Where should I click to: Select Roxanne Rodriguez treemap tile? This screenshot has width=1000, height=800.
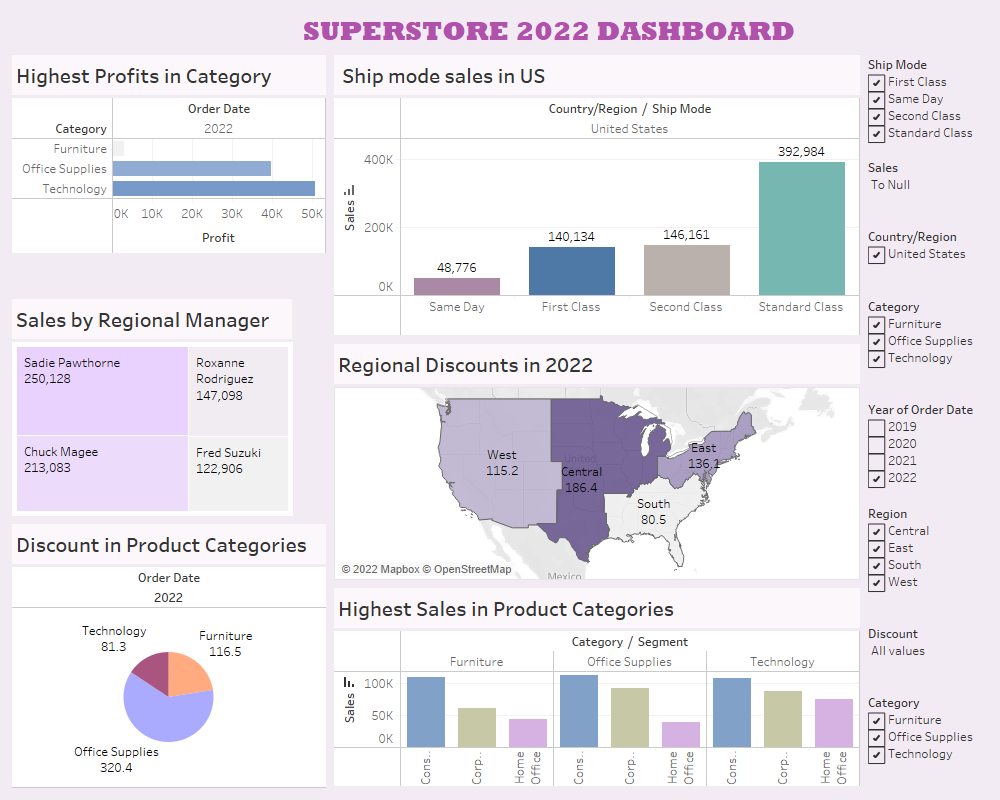[x=238, y=391]
